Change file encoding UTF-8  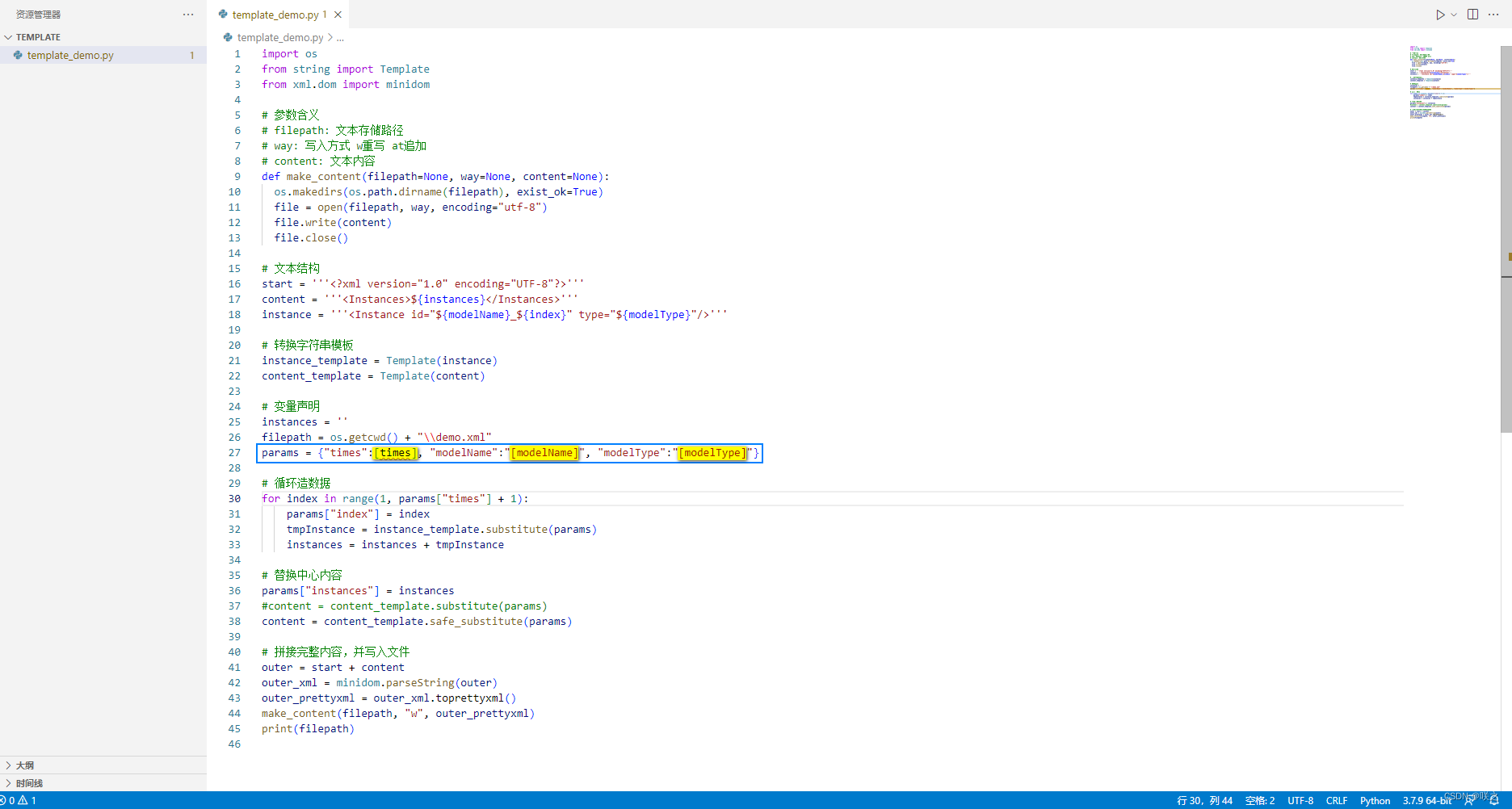pos(1300,800)
